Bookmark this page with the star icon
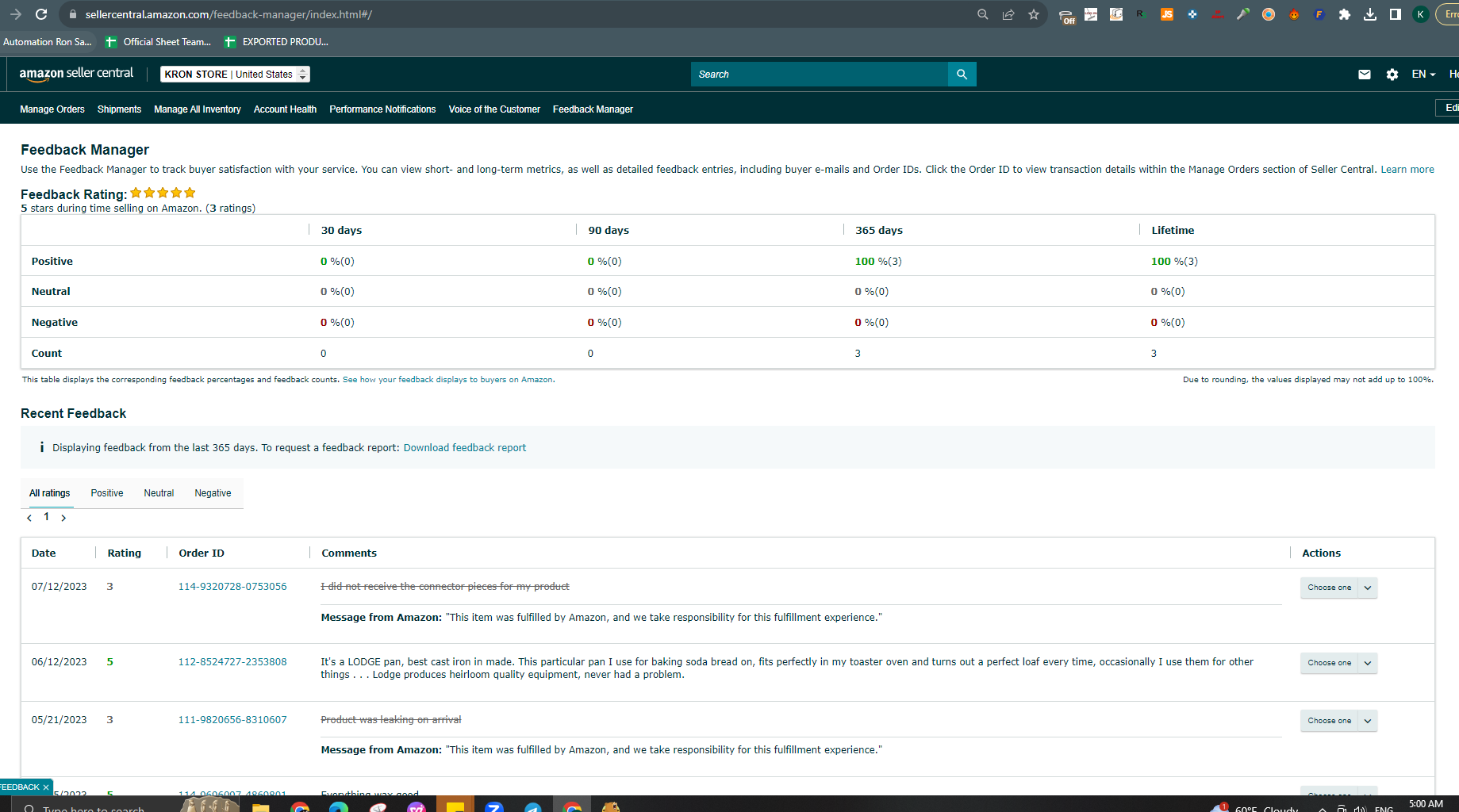Image resolution: width=1459 pixels, height=812 pixels. [x=1034, y=14]
